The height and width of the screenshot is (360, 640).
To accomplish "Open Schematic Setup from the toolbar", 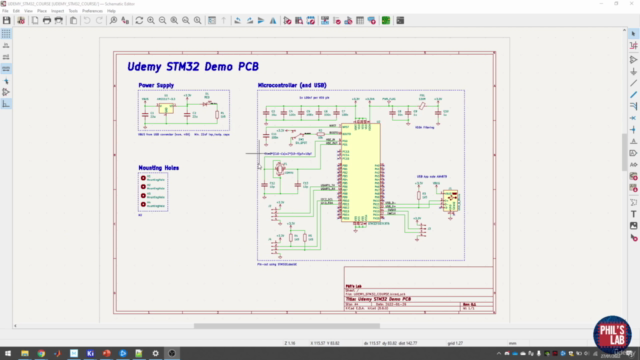I will click(x=21, y=20).
